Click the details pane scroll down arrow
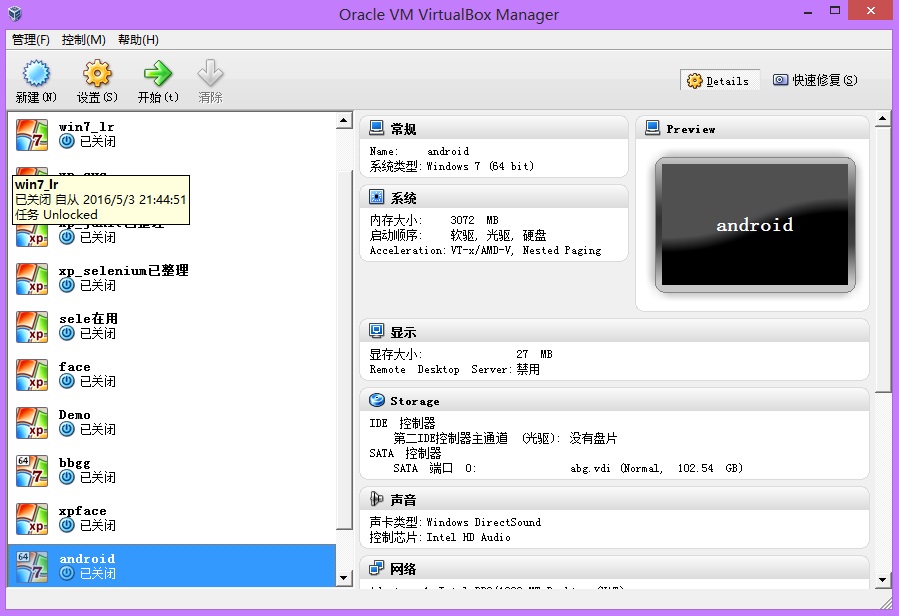Image resolution: width=899 pixels, height=616 pixels. (883, 579)
